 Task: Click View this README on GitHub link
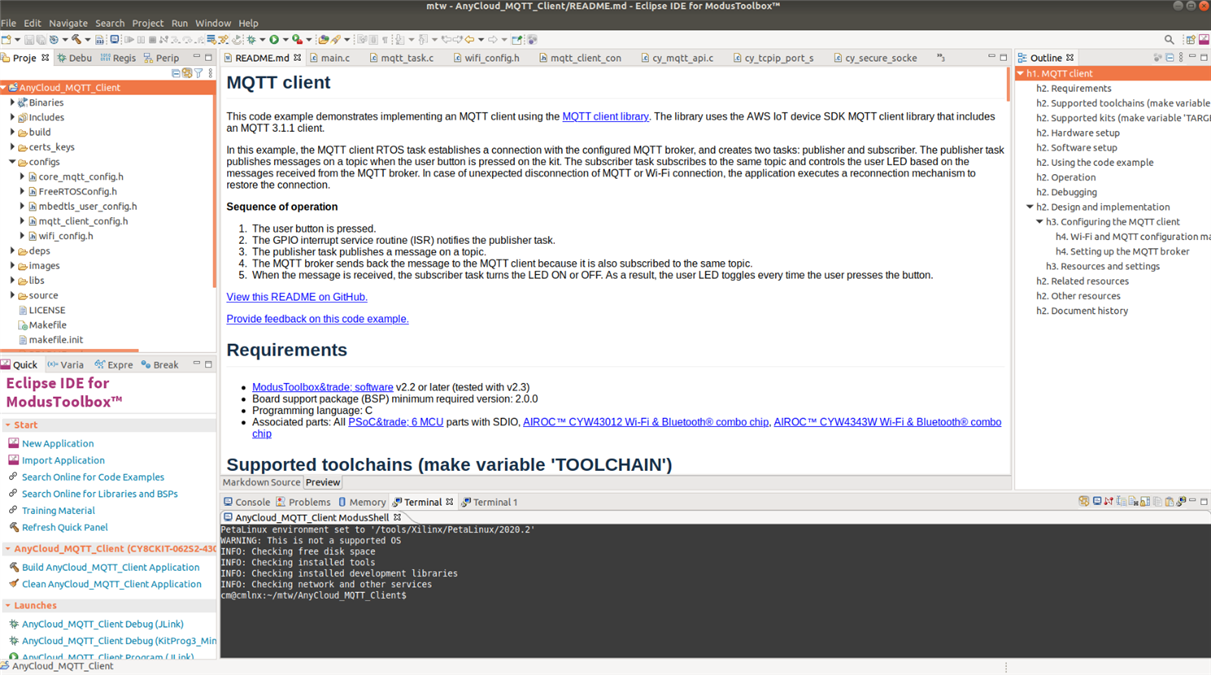tap(297, 297)
